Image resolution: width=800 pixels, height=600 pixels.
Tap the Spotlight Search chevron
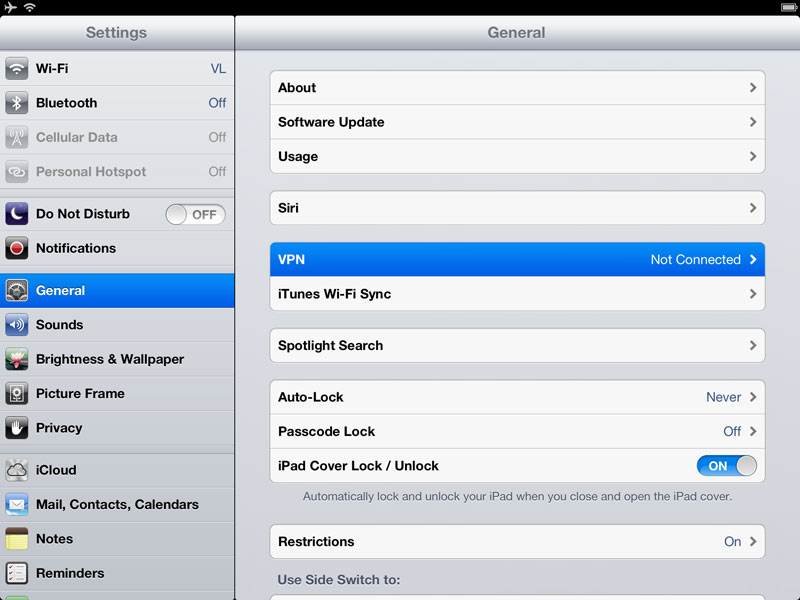click(753, 345)
